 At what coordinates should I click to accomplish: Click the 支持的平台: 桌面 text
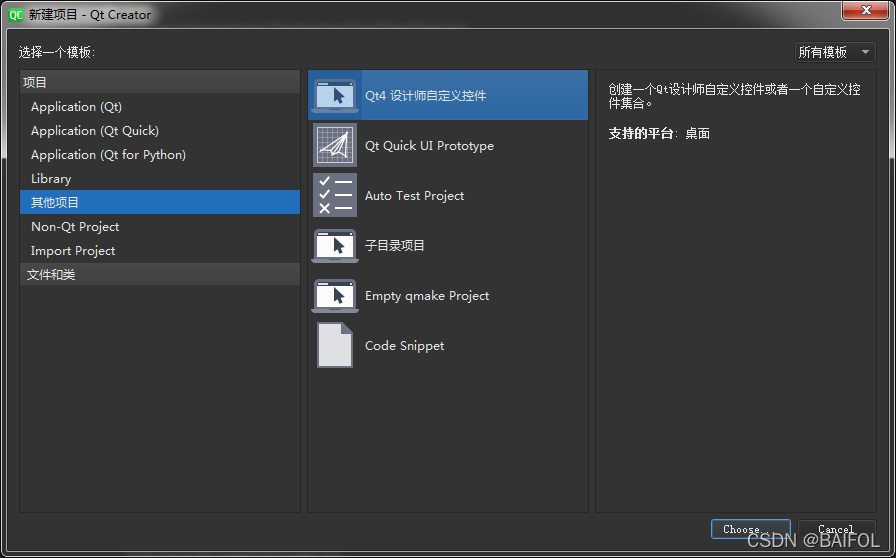[659, 134]
